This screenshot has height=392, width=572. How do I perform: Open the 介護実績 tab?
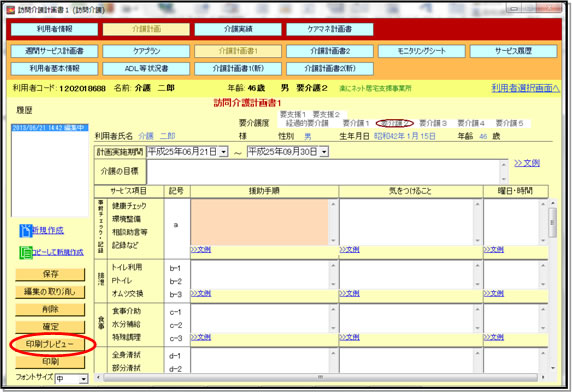(x=238, y=29)
